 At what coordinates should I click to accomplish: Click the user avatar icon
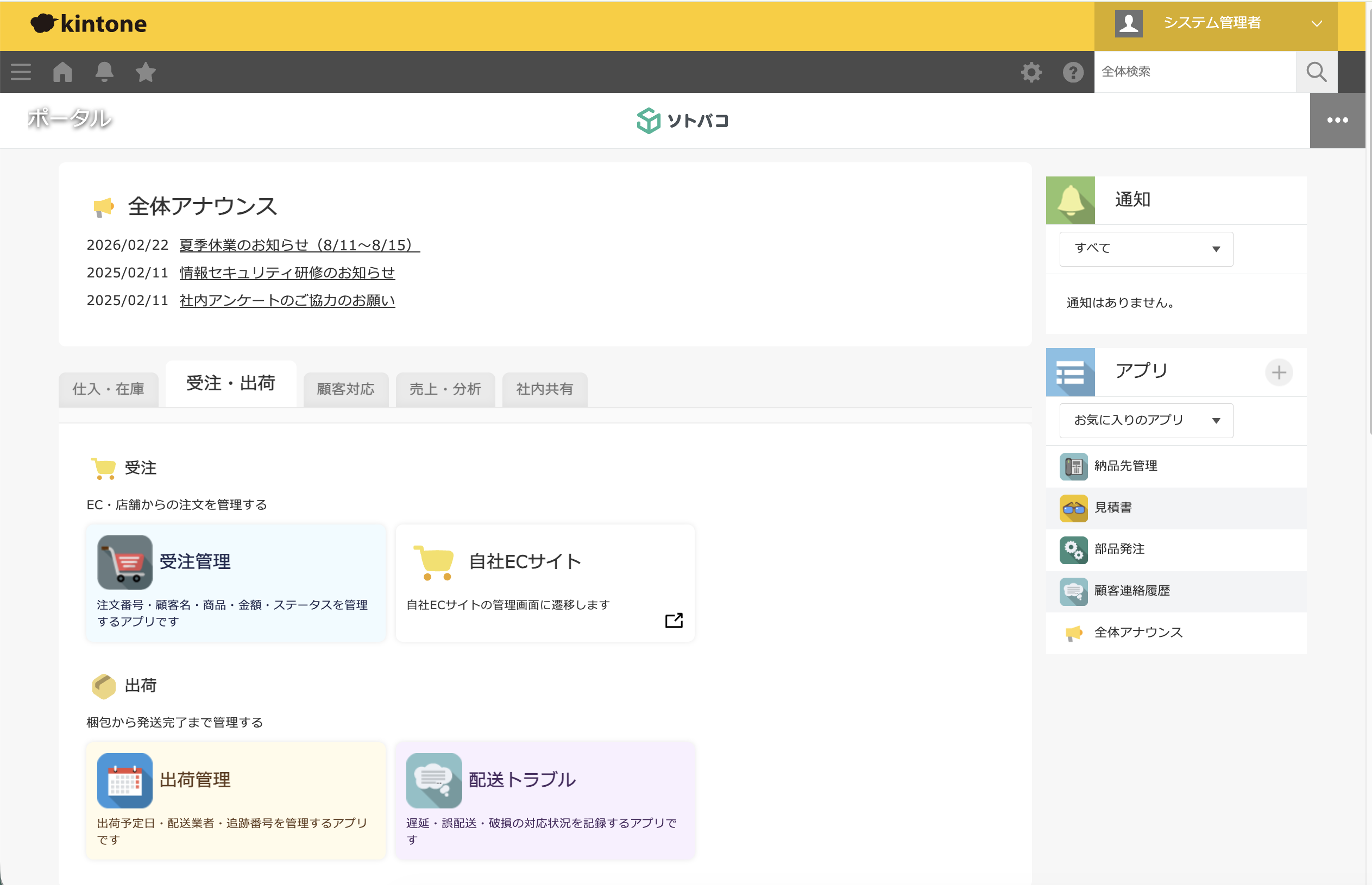[1128, 23]
